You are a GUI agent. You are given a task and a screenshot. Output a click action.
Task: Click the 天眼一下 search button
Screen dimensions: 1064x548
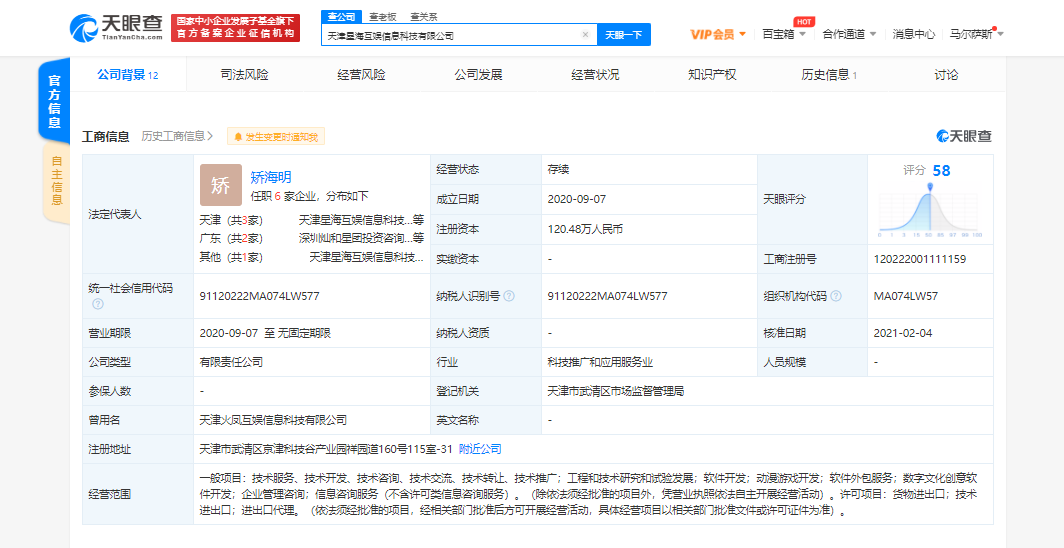click(x=623, y=35)
